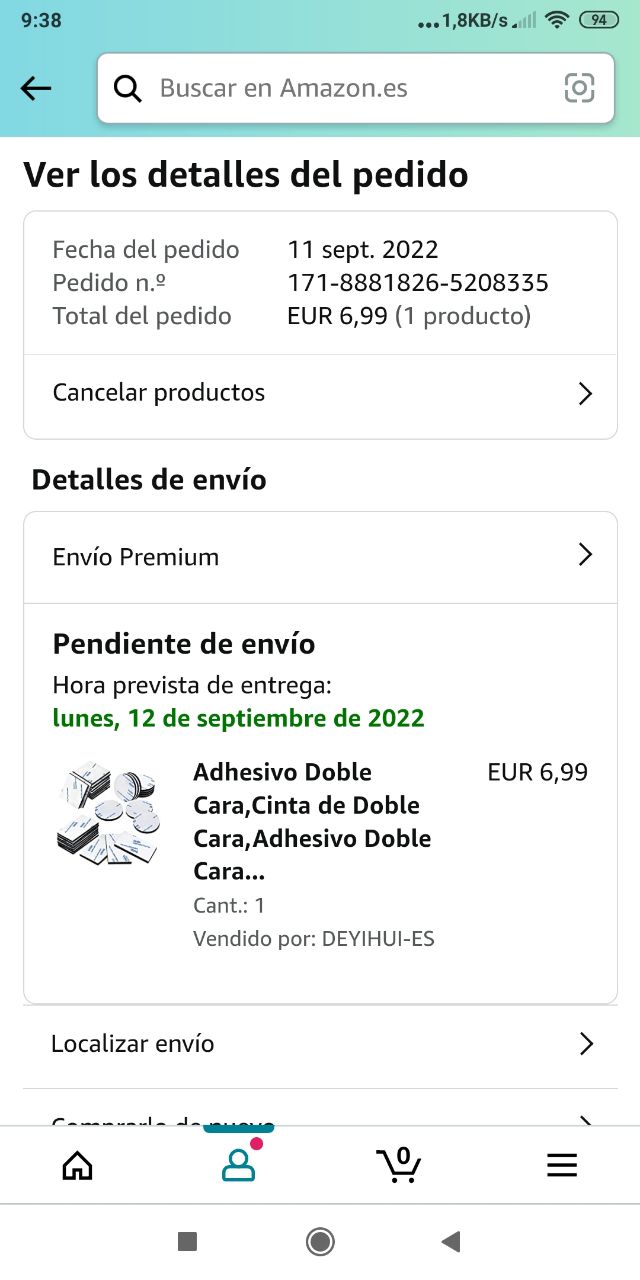Open the hamburger menu icon
640x1280 pixels.
[x=562, y=1165]
